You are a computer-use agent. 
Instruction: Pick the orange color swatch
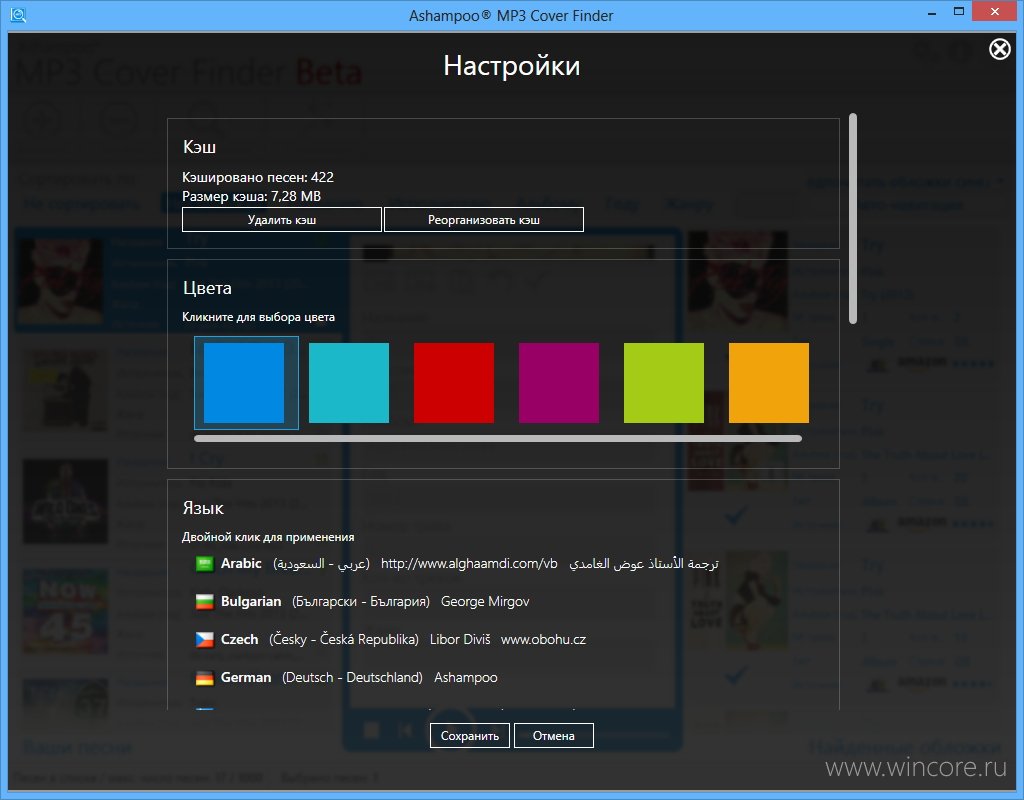tap(769, 383)
